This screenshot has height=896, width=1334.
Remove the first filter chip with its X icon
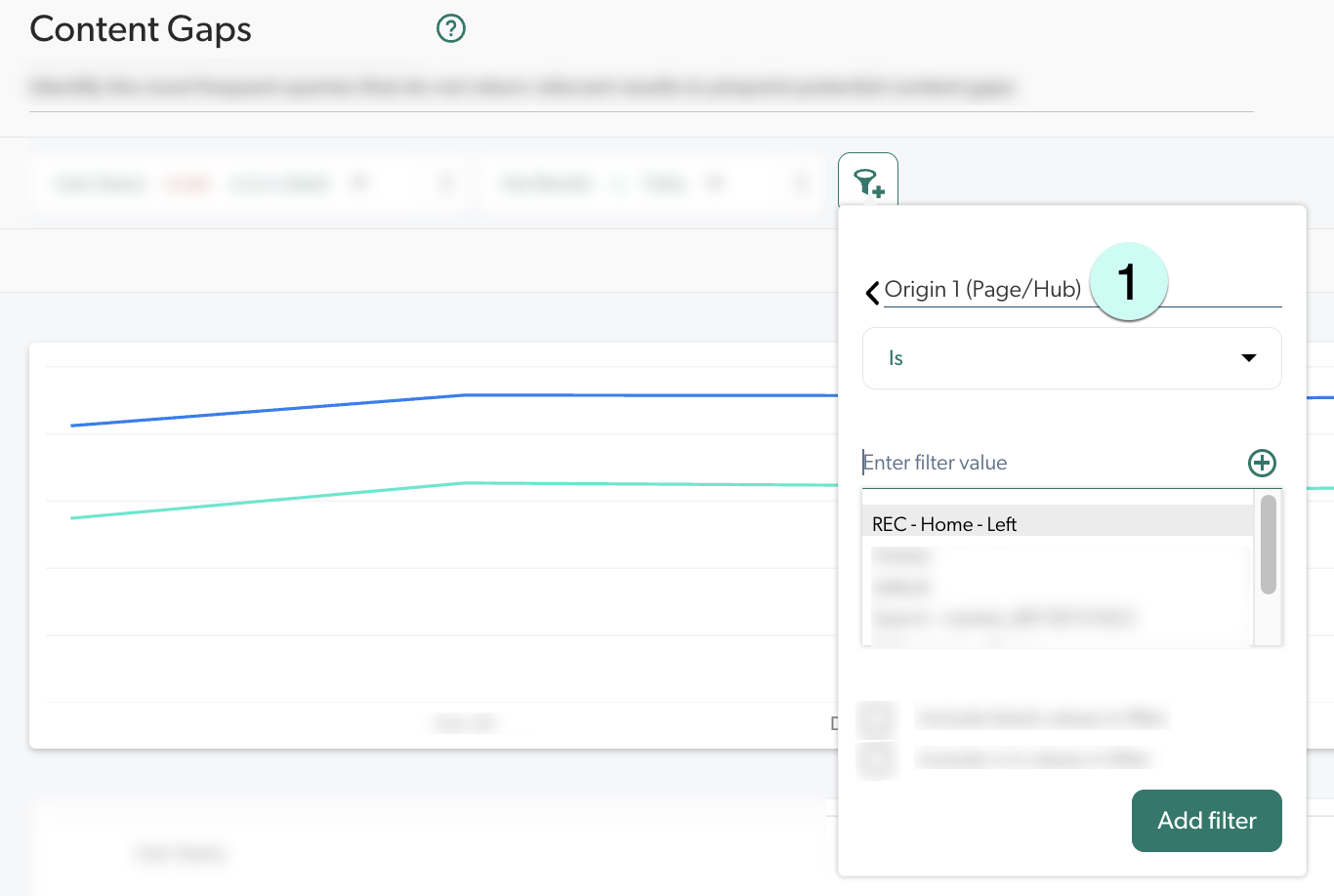pyautogui.click(x=445, y=183)
